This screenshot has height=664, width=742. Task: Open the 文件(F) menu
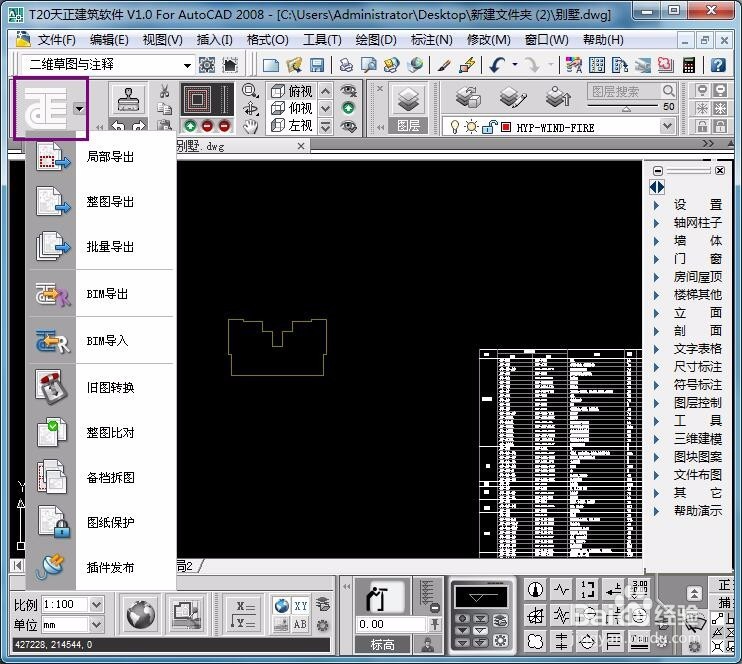56,40
